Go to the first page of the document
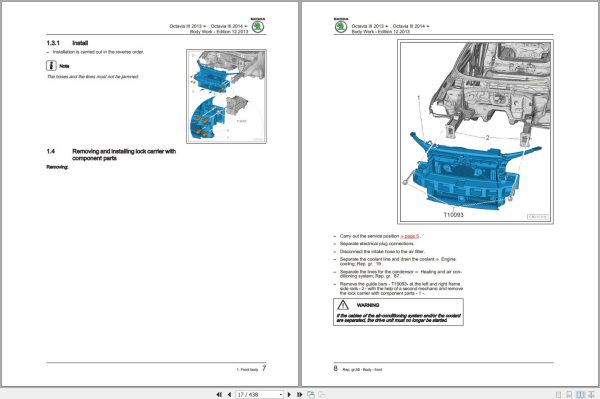Viewport: 600px width, 399px height. 219,394
